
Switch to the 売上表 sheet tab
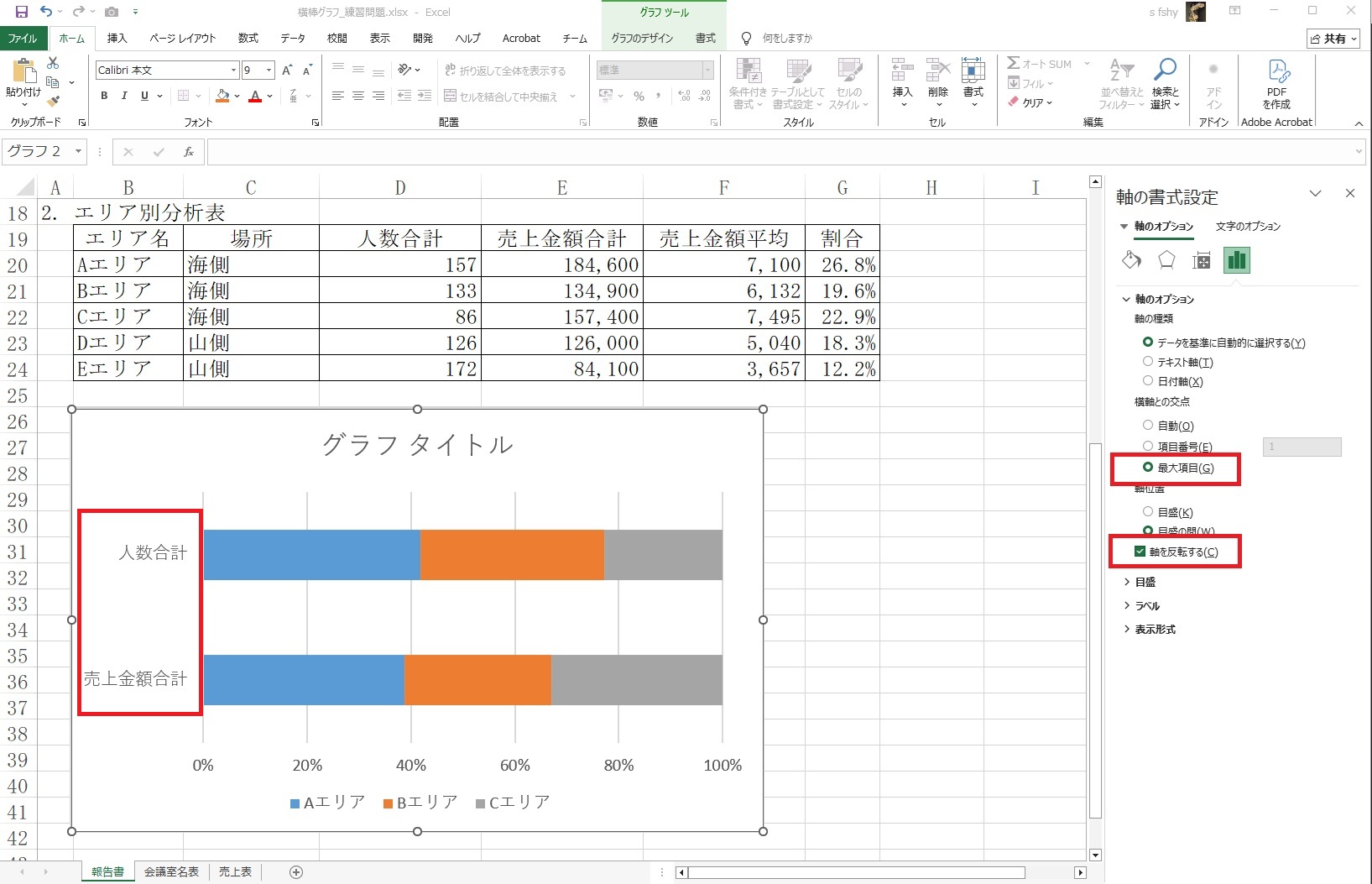235,871
